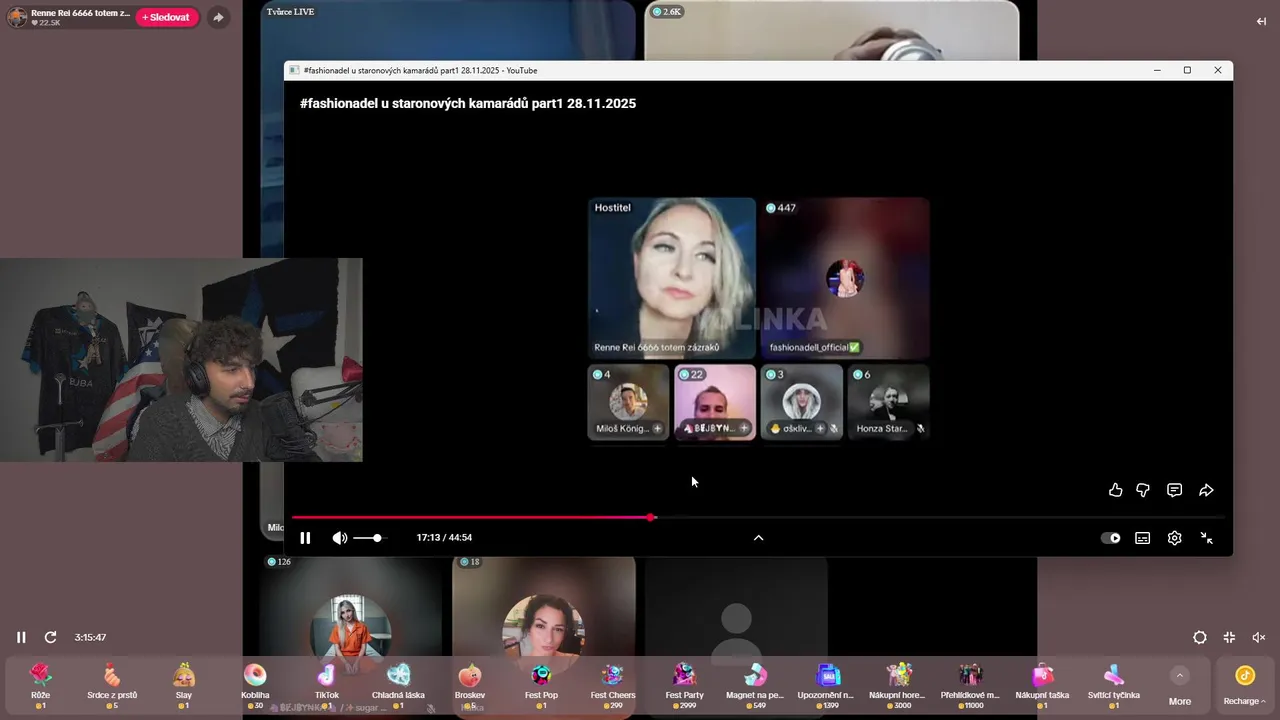Send the Nákupní taška gift
Screen dimensions: 1280x720
point(1042,685)
